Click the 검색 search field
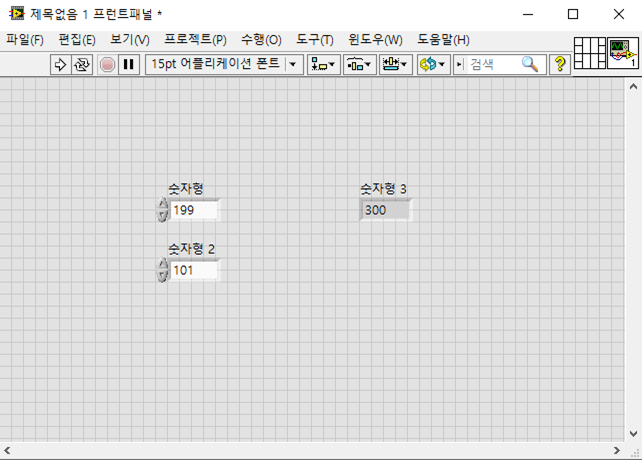 (x=493, y=64)
